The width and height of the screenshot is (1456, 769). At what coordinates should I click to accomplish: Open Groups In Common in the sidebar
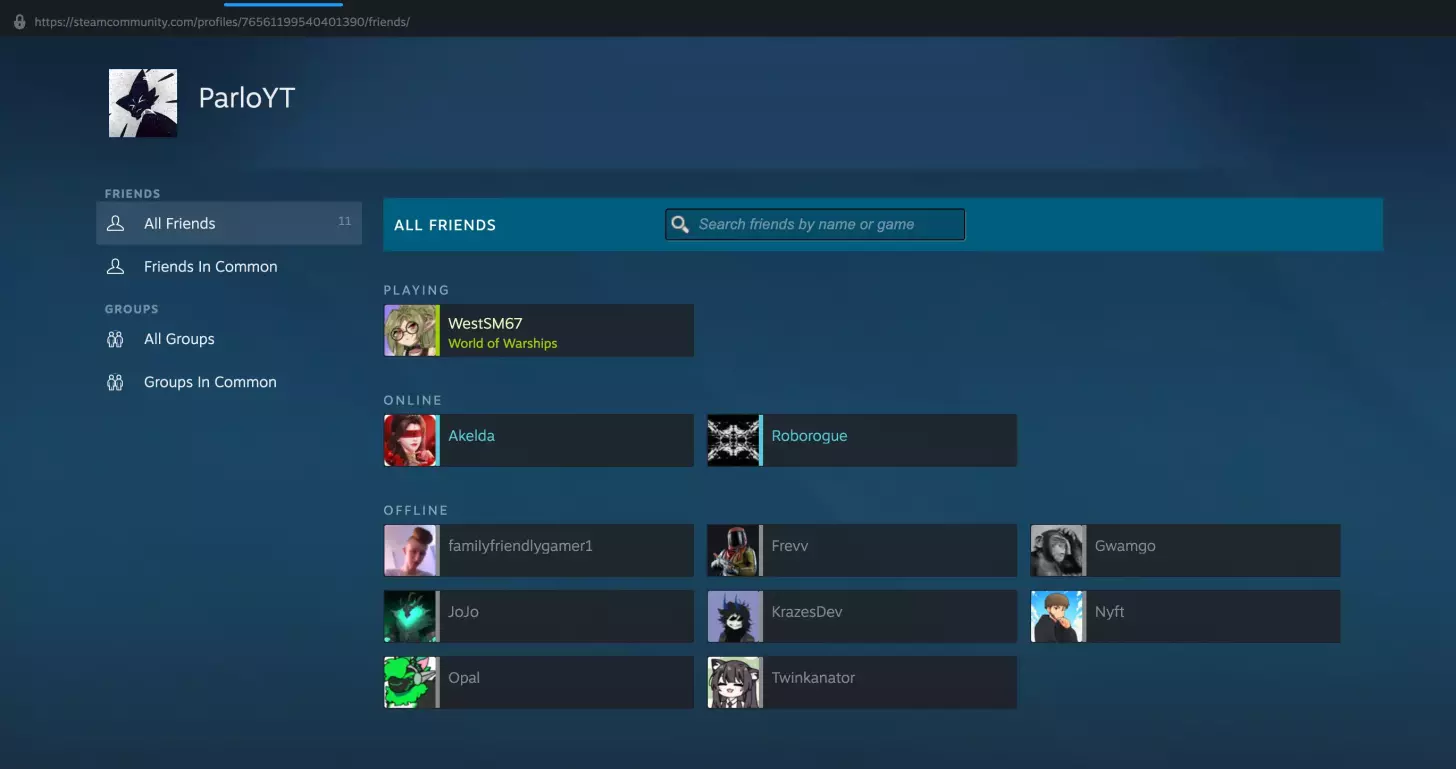pos(229,382)
